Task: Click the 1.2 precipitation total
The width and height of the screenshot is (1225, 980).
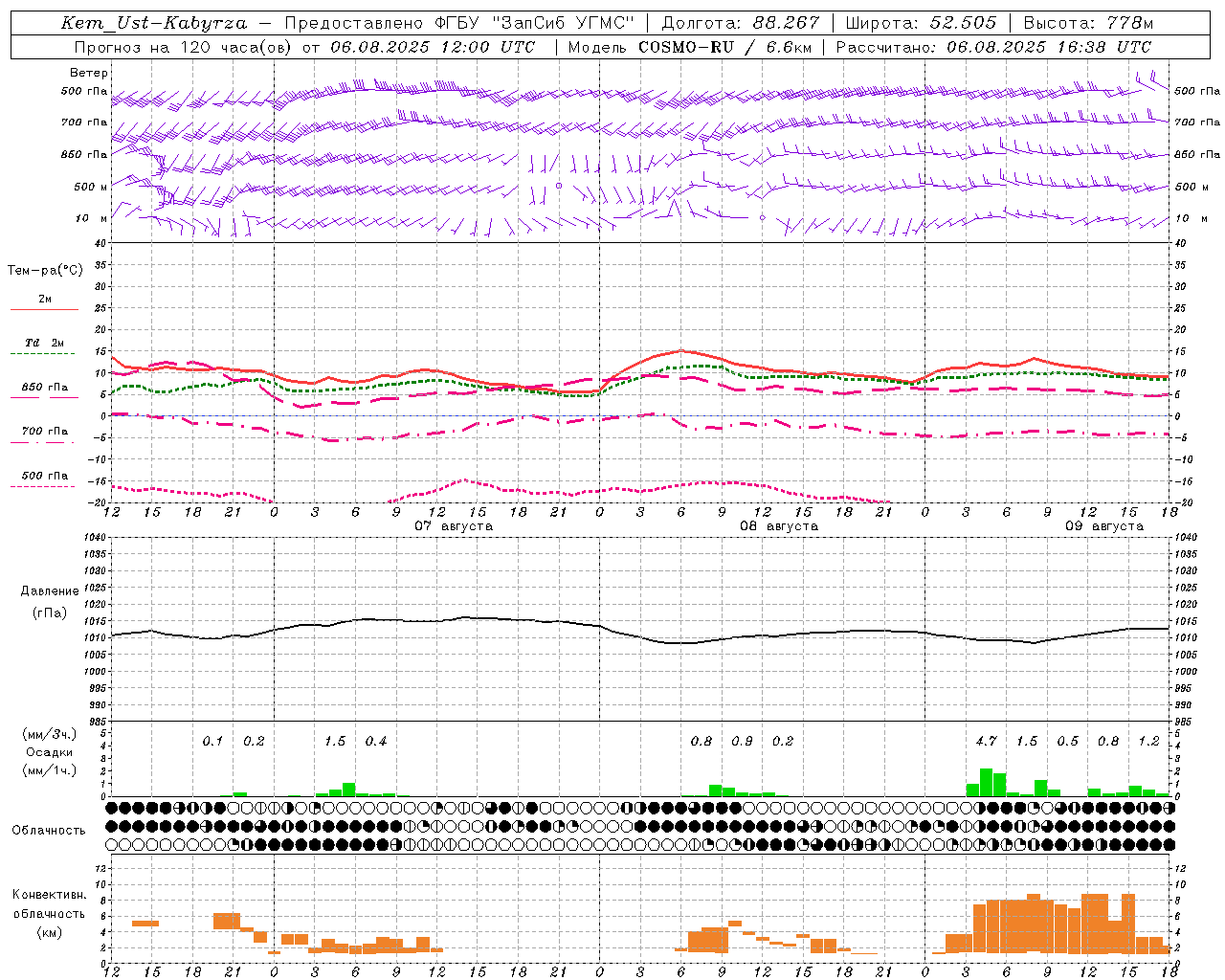Action: click(1148, 741)
